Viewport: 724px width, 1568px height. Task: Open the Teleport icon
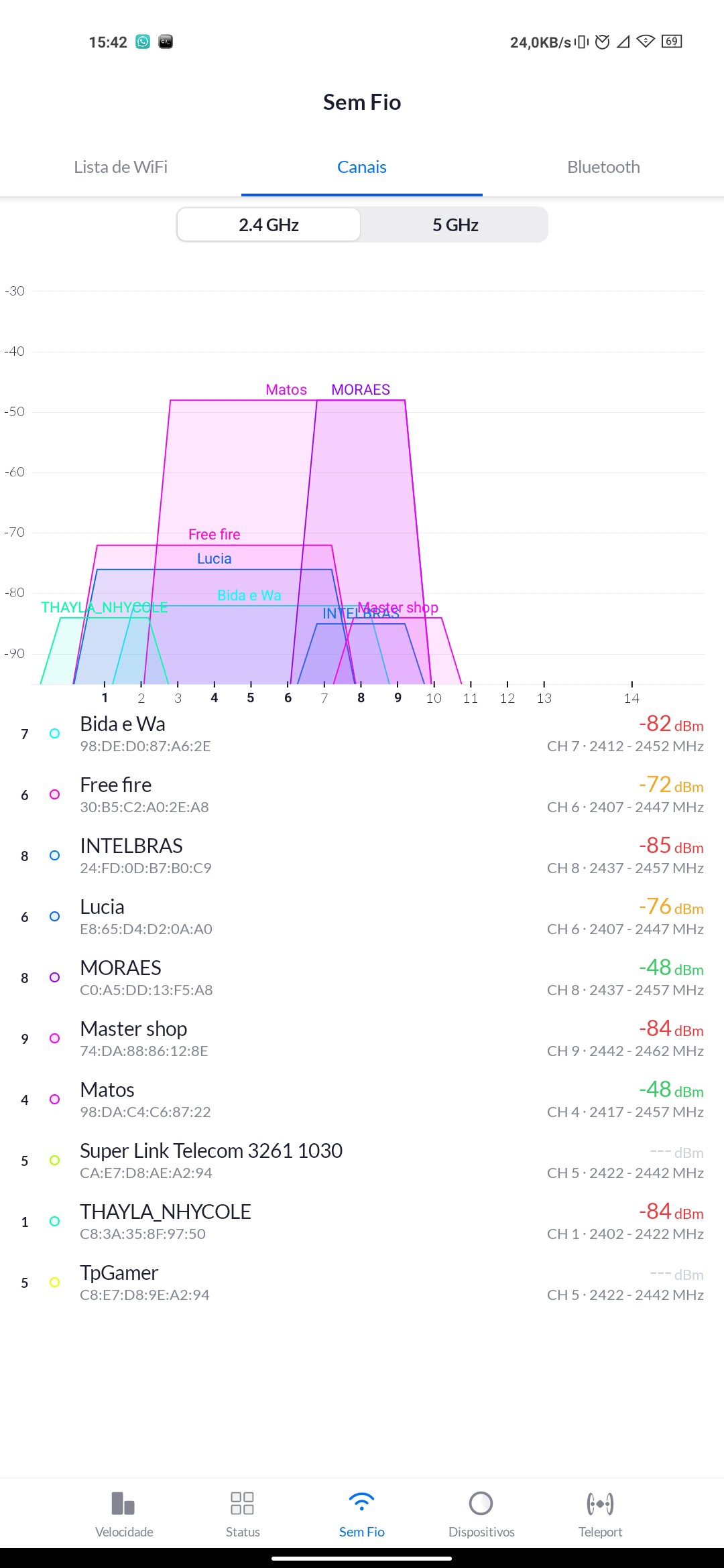[600, 1504]
